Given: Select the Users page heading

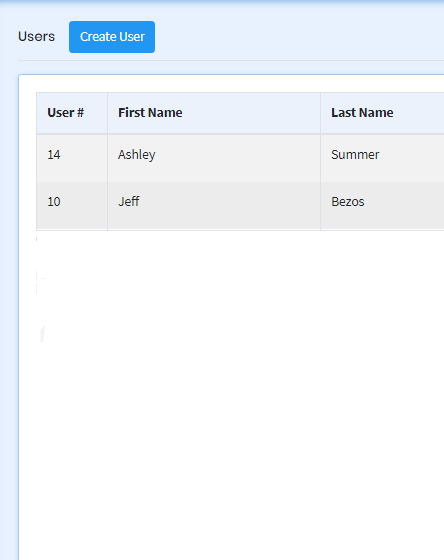Looking at the screenshot, I should pyautogui.click(x=36, y=36).
